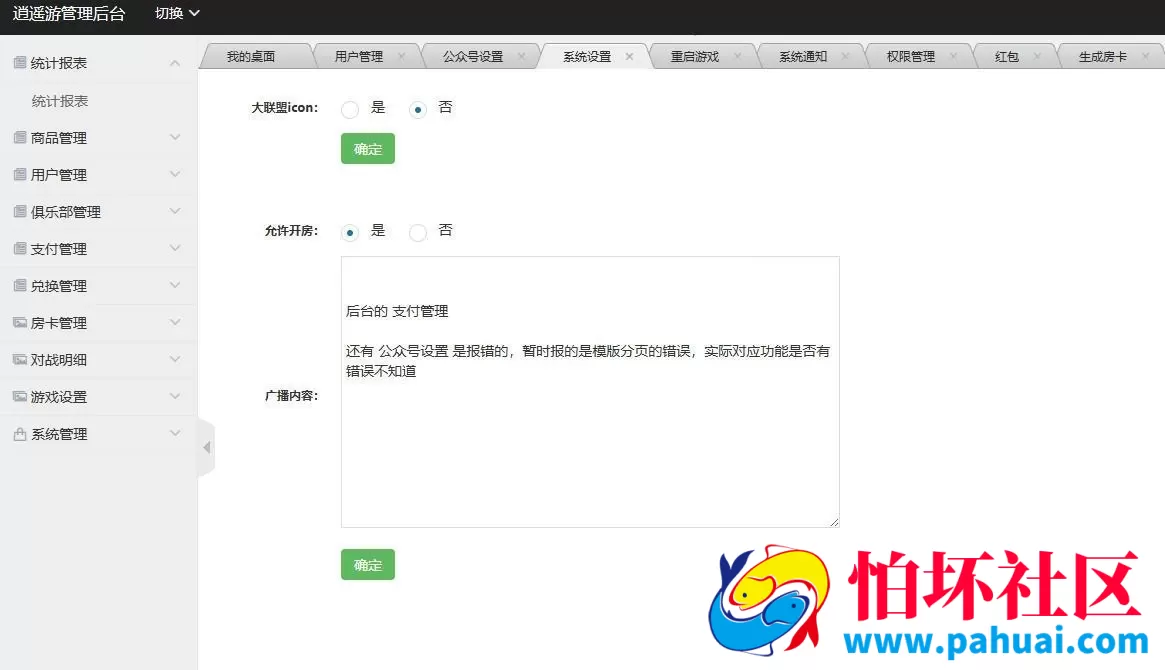Image resolution: width=1165 pixels, height=670 pixels.
Task: Switch to the 权限管理 tab
Action: click(911, 56)
